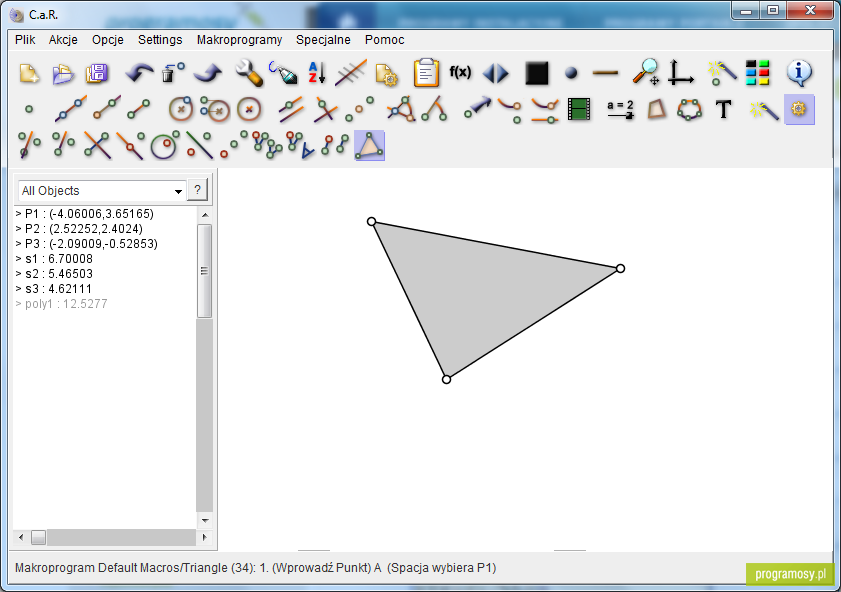Image resolution: width=841 pixels, height=592 pixels.
Task: Select the single point tool
Action: point(29,109)
